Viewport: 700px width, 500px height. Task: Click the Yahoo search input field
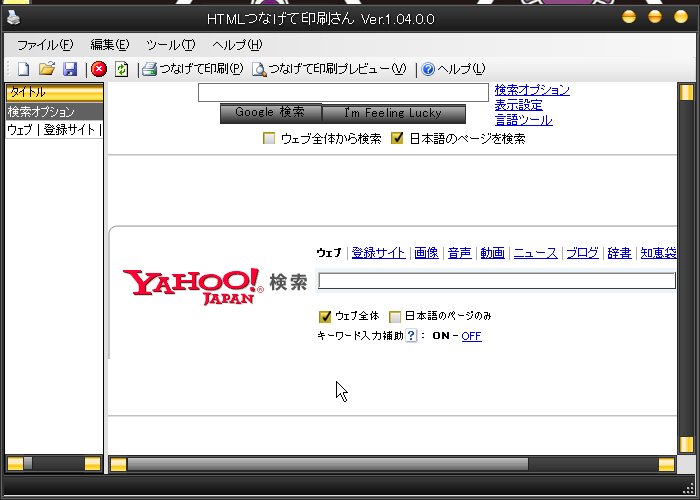click(496, 281)
